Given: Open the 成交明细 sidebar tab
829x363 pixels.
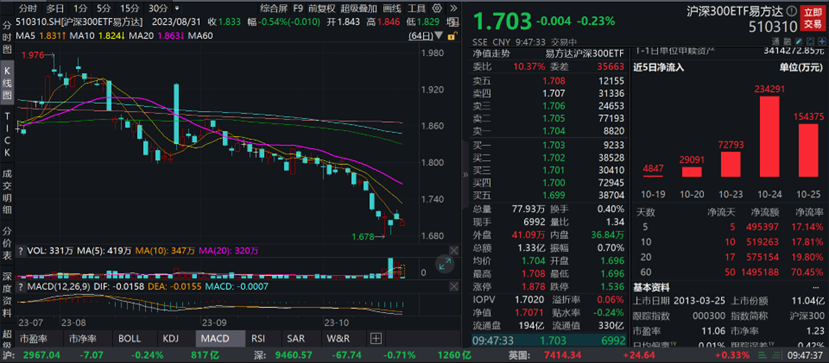Looking at the screenshot, I should (x=7, y=193).
